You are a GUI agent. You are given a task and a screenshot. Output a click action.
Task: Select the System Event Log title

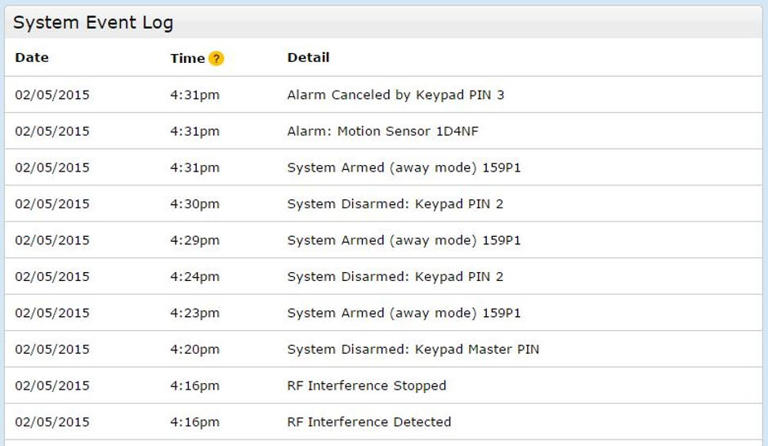(92, 22)
